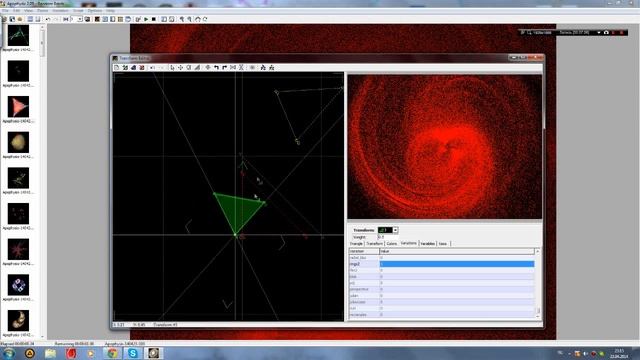Select the rectangles variation row

[442, 315]
